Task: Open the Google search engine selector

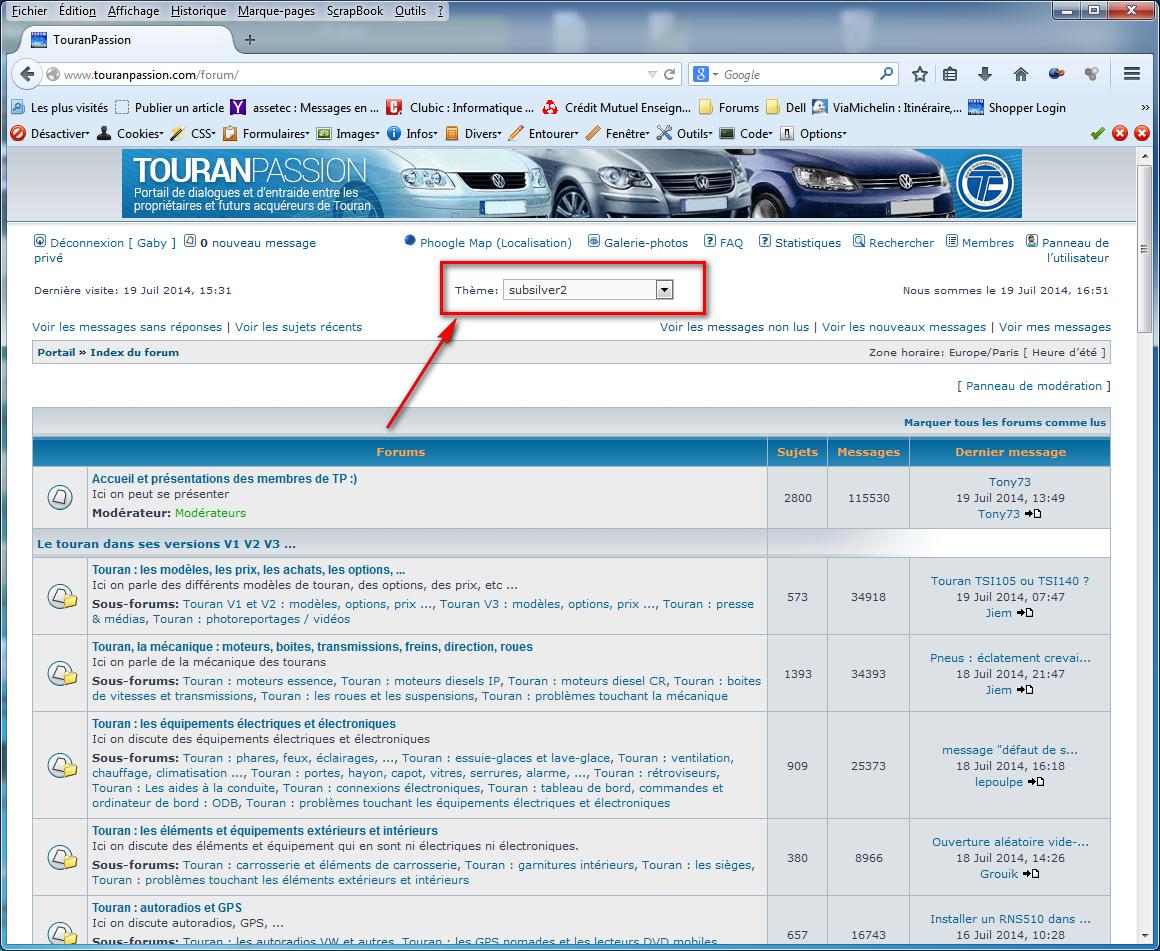Action: 706,75
